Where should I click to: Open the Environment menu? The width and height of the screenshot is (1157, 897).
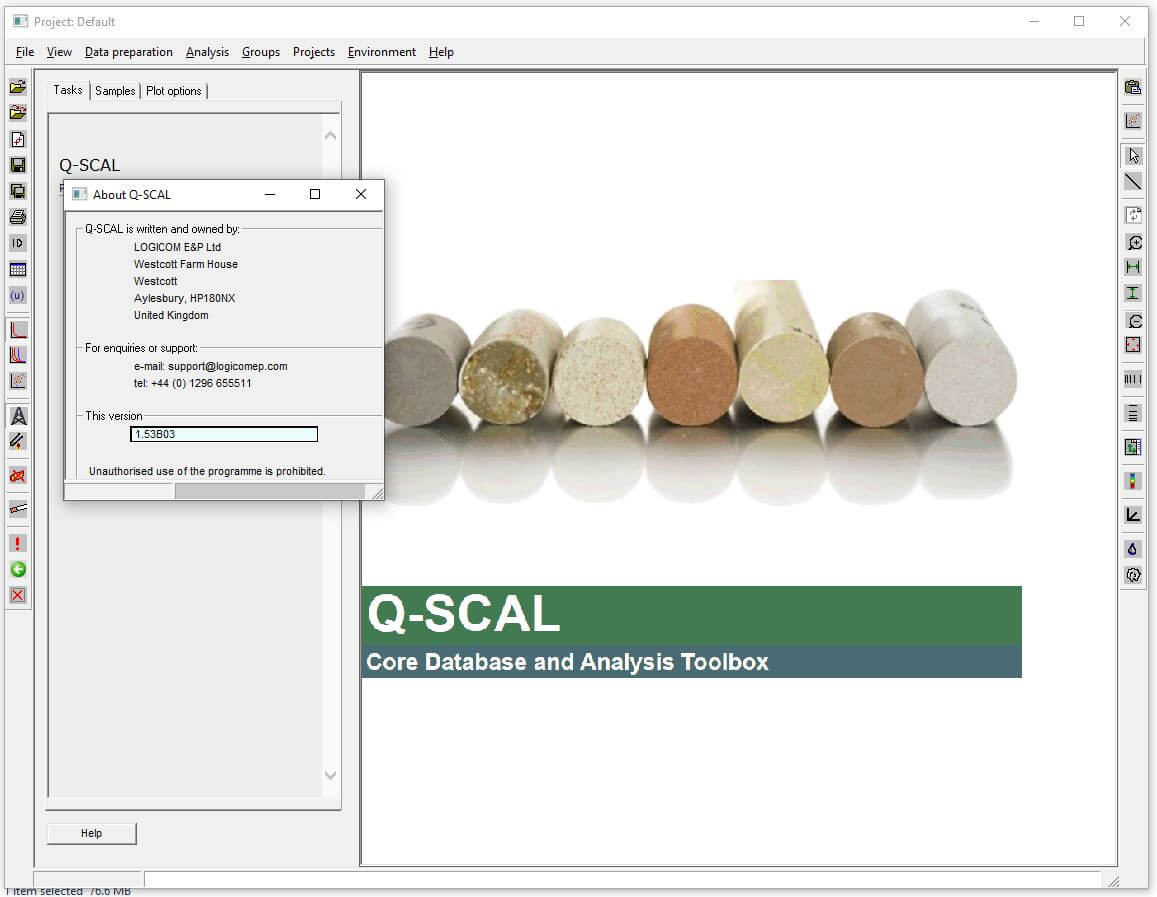click(x=381, y=52)
